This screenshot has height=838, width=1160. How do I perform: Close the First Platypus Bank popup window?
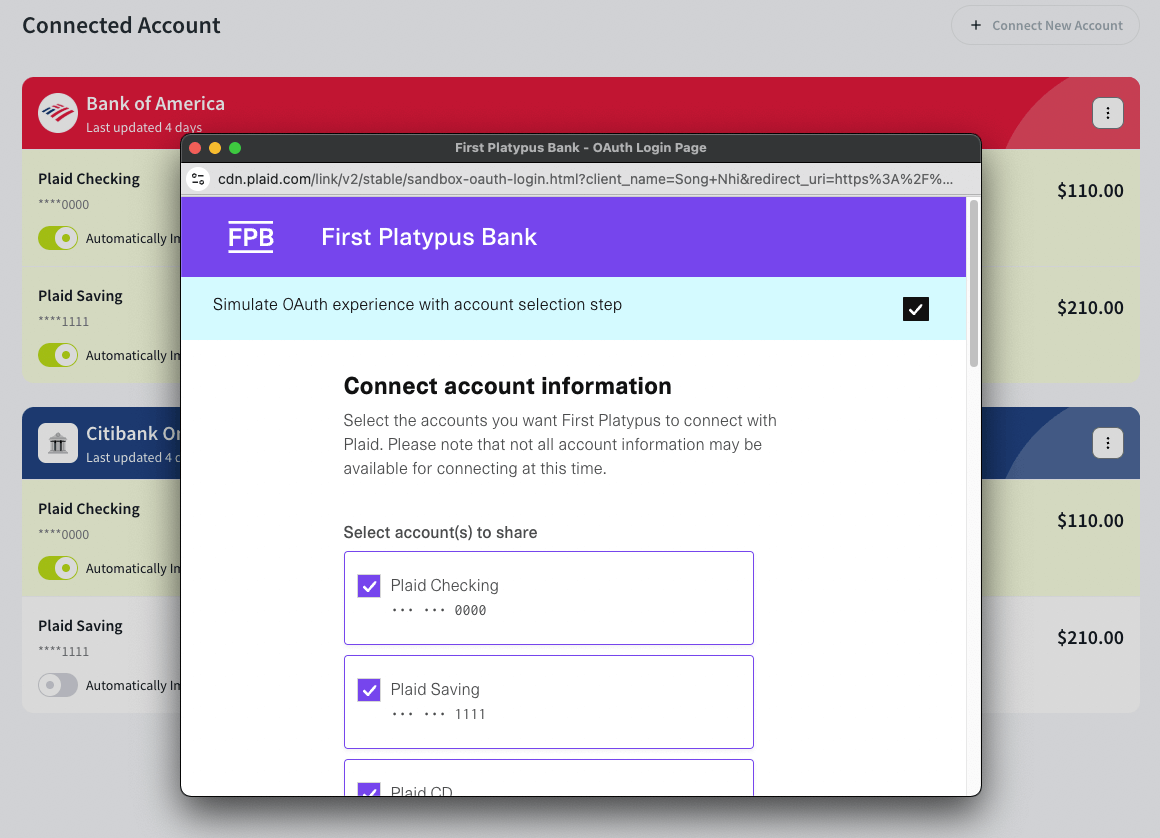pos(195,148)
